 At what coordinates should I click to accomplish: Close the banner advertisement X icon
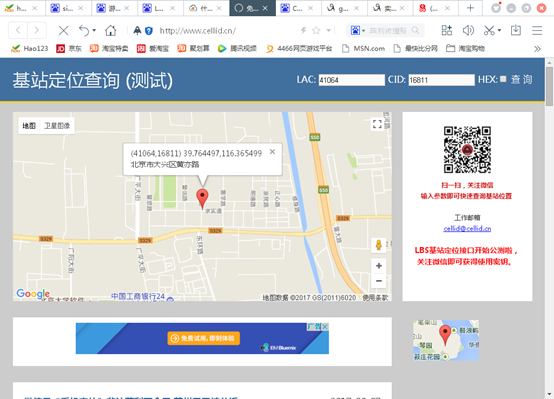pyautogui.click(x=325, y=327)
